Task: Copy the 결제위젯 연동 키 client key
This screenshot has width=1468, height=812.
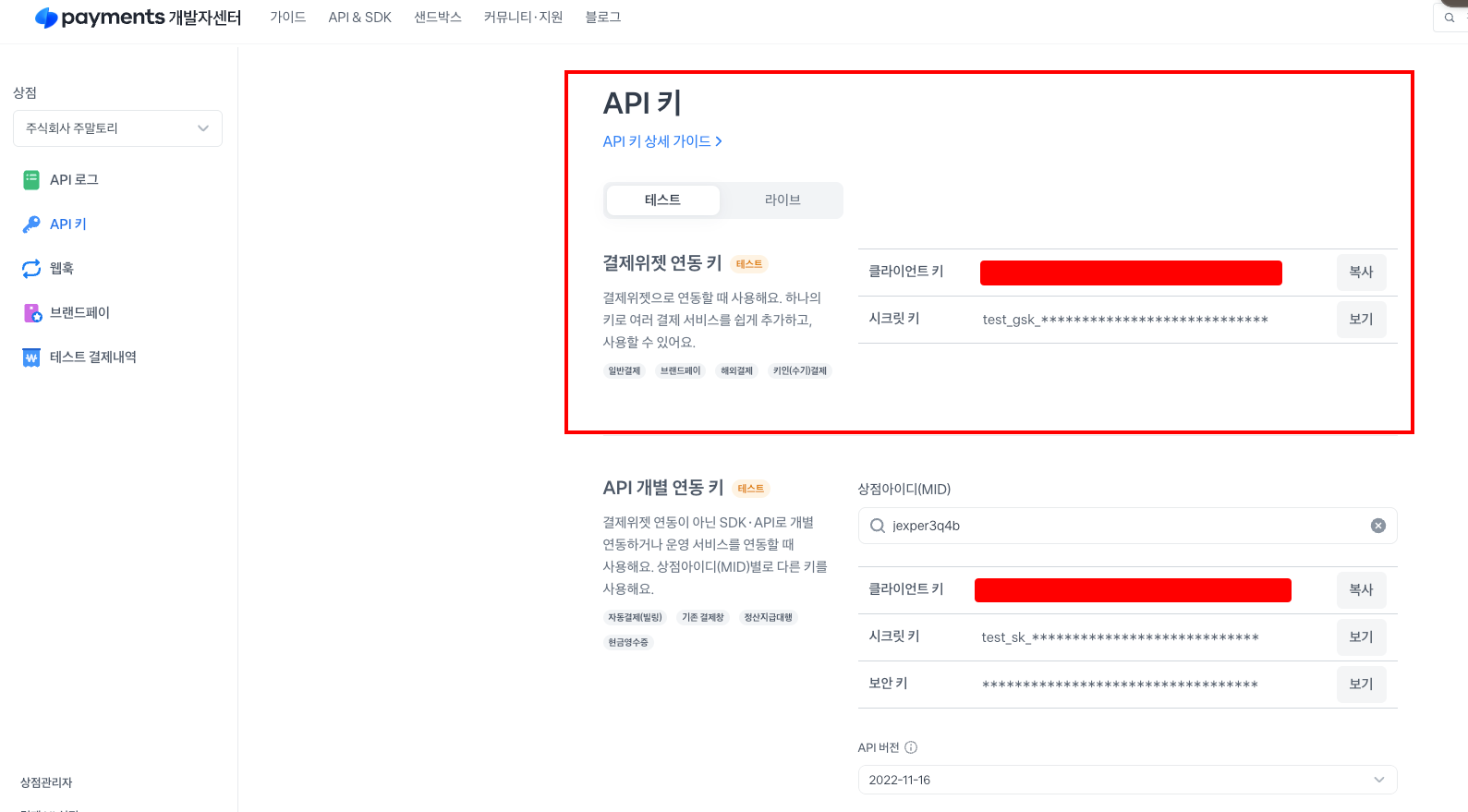Action: coord(1361,273)
